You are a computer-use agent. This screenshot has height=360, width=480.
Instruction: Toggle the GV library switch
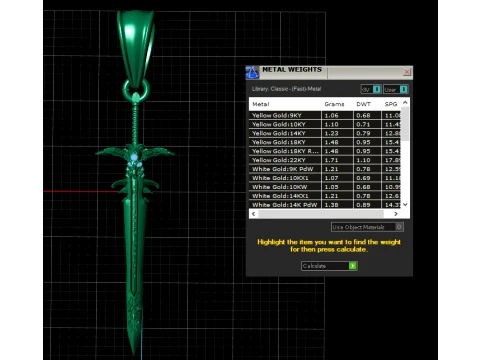point(371,89)
